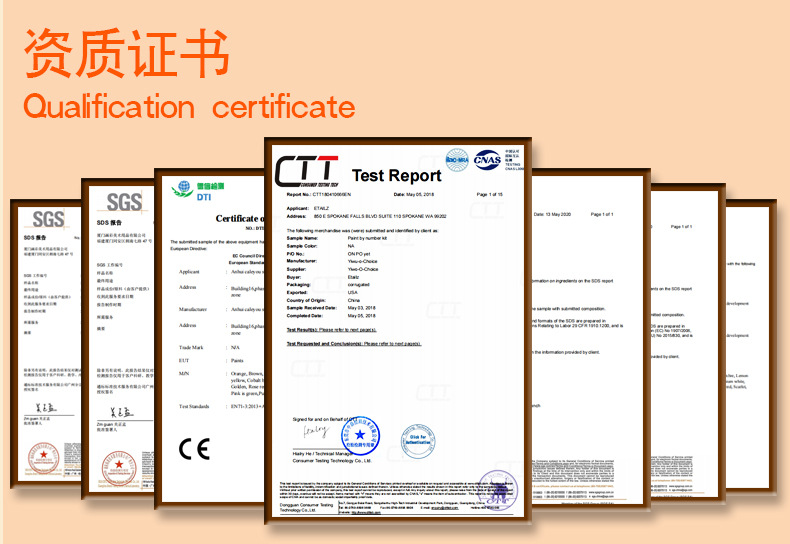Click the 'Certificate o' title on the DTI certificate

(239, 218)
